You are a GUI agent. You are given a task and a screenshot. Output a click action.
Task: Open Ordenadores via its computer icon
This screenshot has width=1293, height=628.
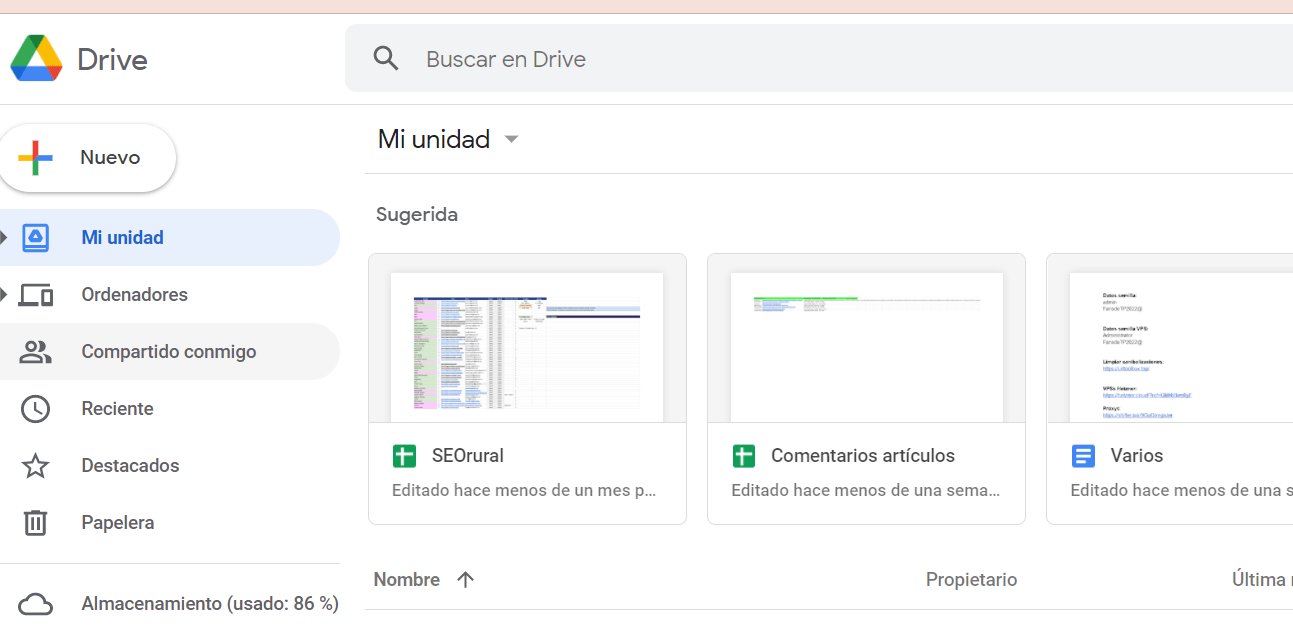pyautogui.click(x=36, y=294)
